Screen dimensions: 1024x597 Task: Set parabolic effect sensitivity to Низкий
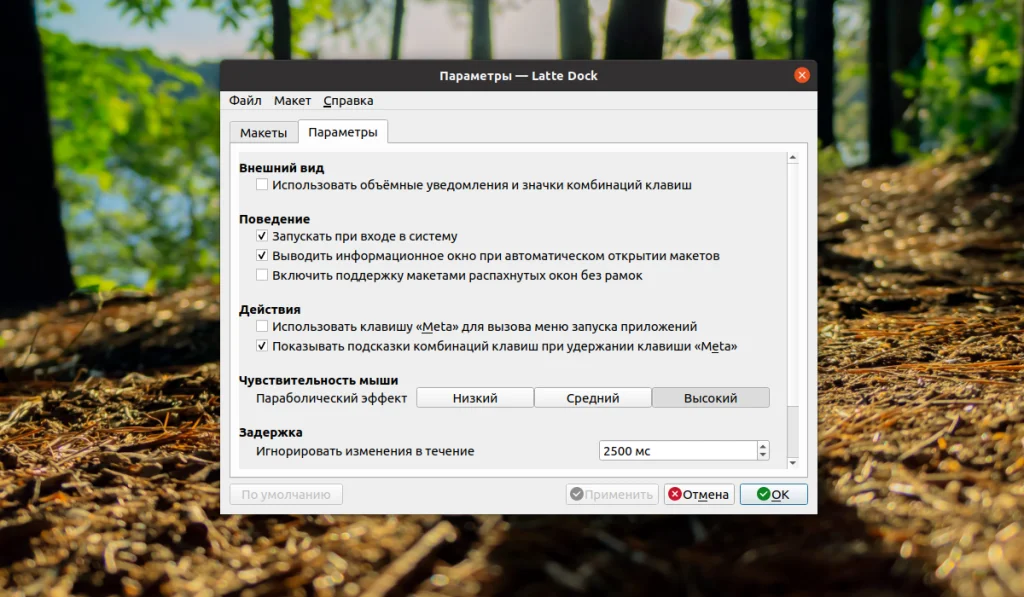point(474,397)
